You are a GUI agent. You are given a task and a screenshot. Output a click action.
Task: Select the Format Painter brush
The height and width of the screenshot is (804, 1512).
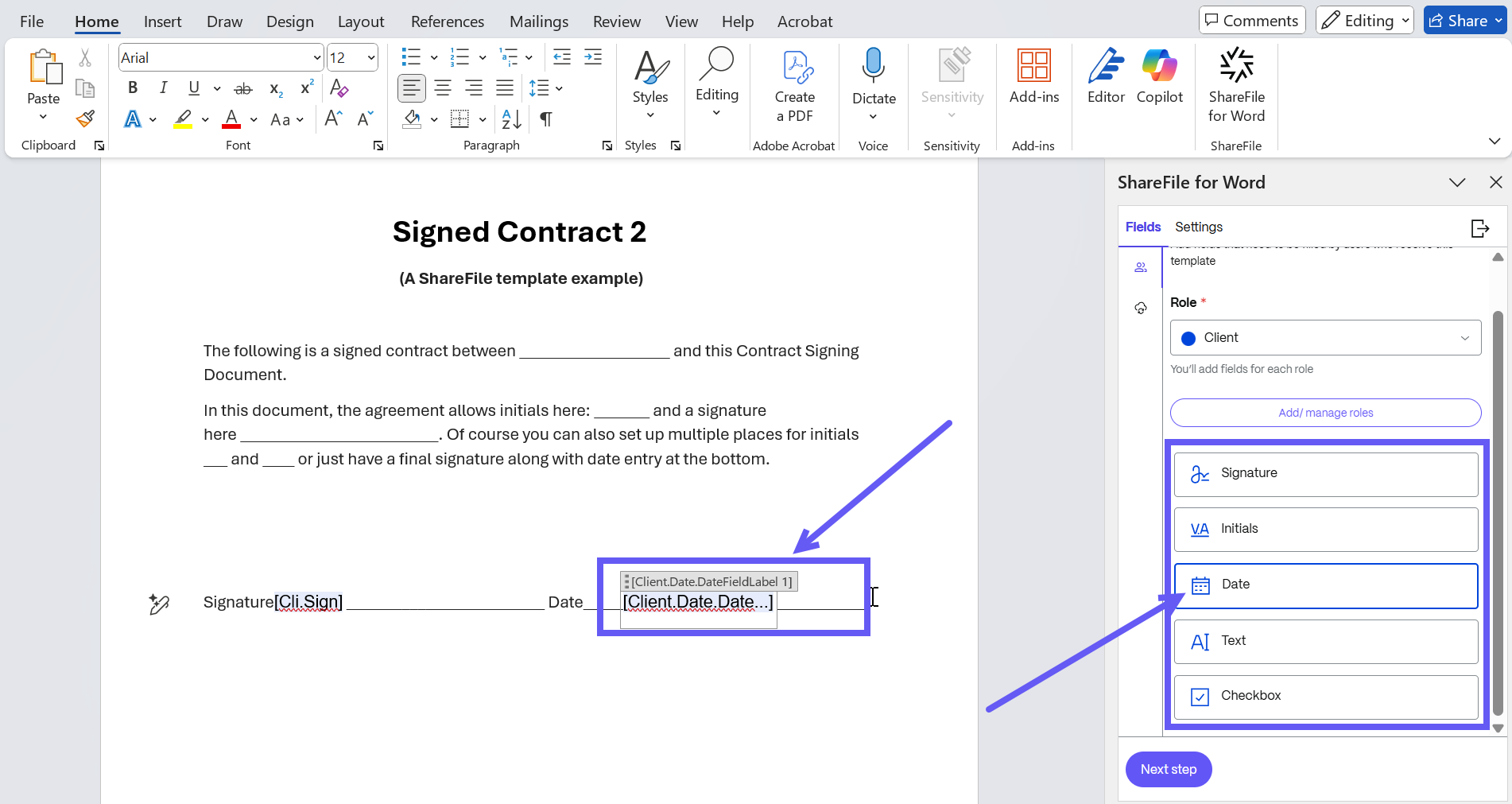point(85,119)
